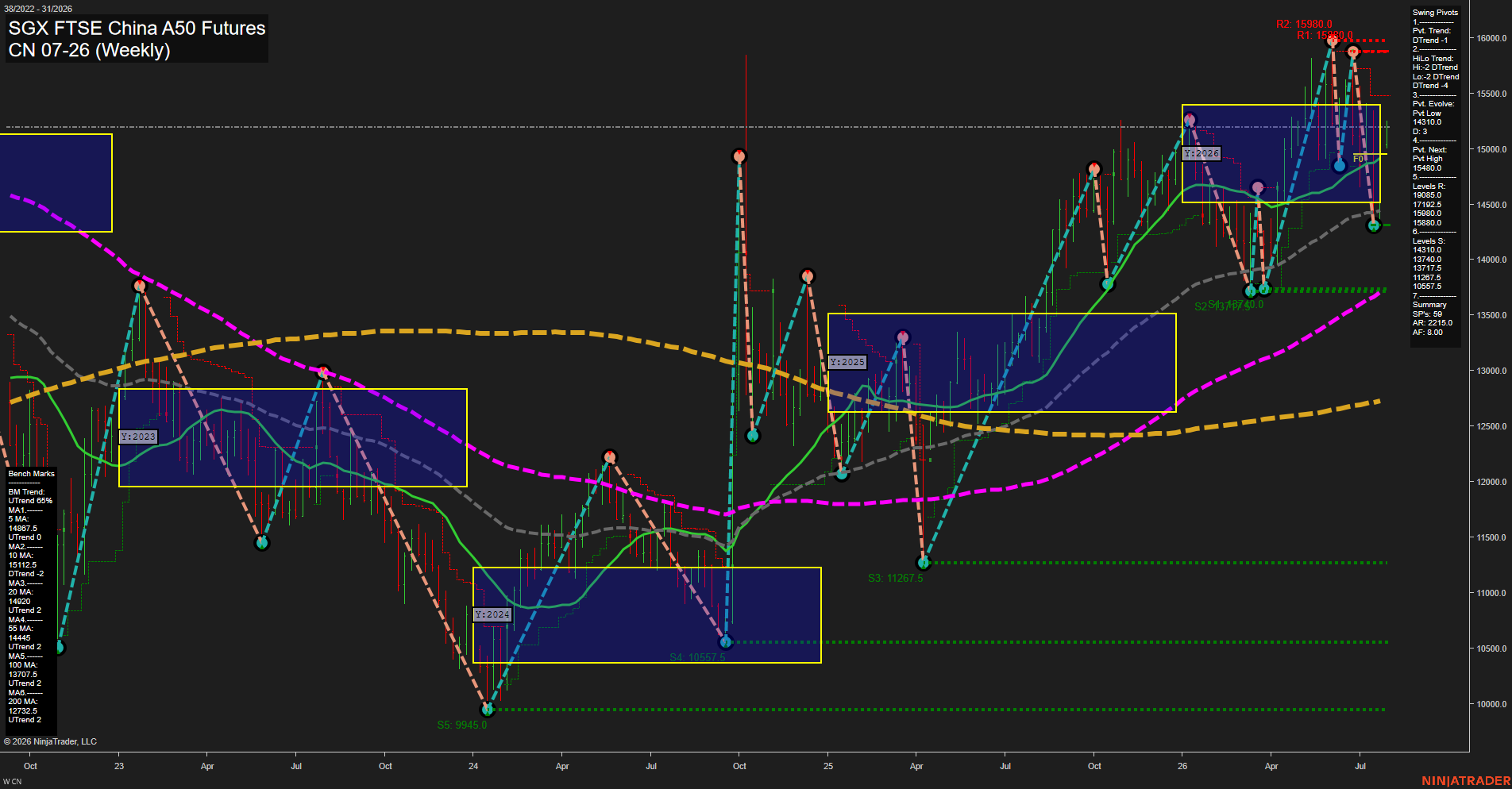Click the chart title SGX FTSE China A50 Futures
Screen dimensions: 1512x789
(x=137, y=29)
